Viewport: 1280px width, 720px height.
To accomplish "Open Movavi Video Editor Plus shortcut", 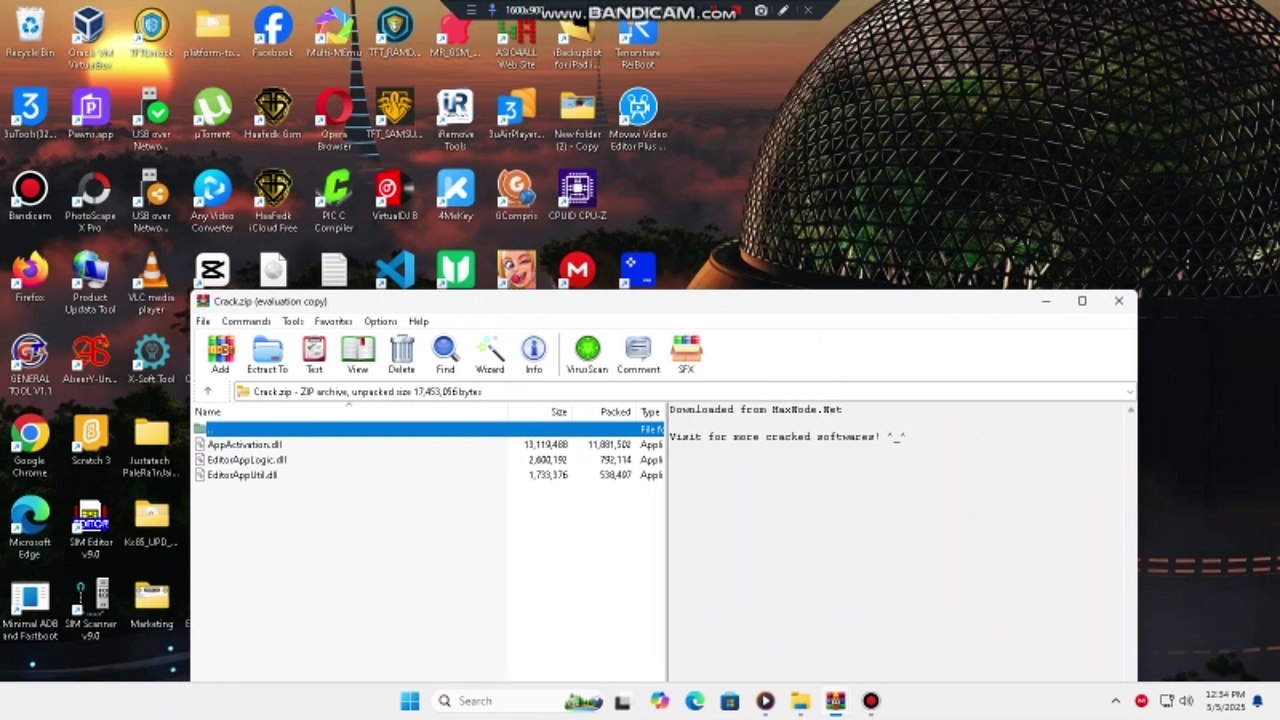I will (638, 120).
